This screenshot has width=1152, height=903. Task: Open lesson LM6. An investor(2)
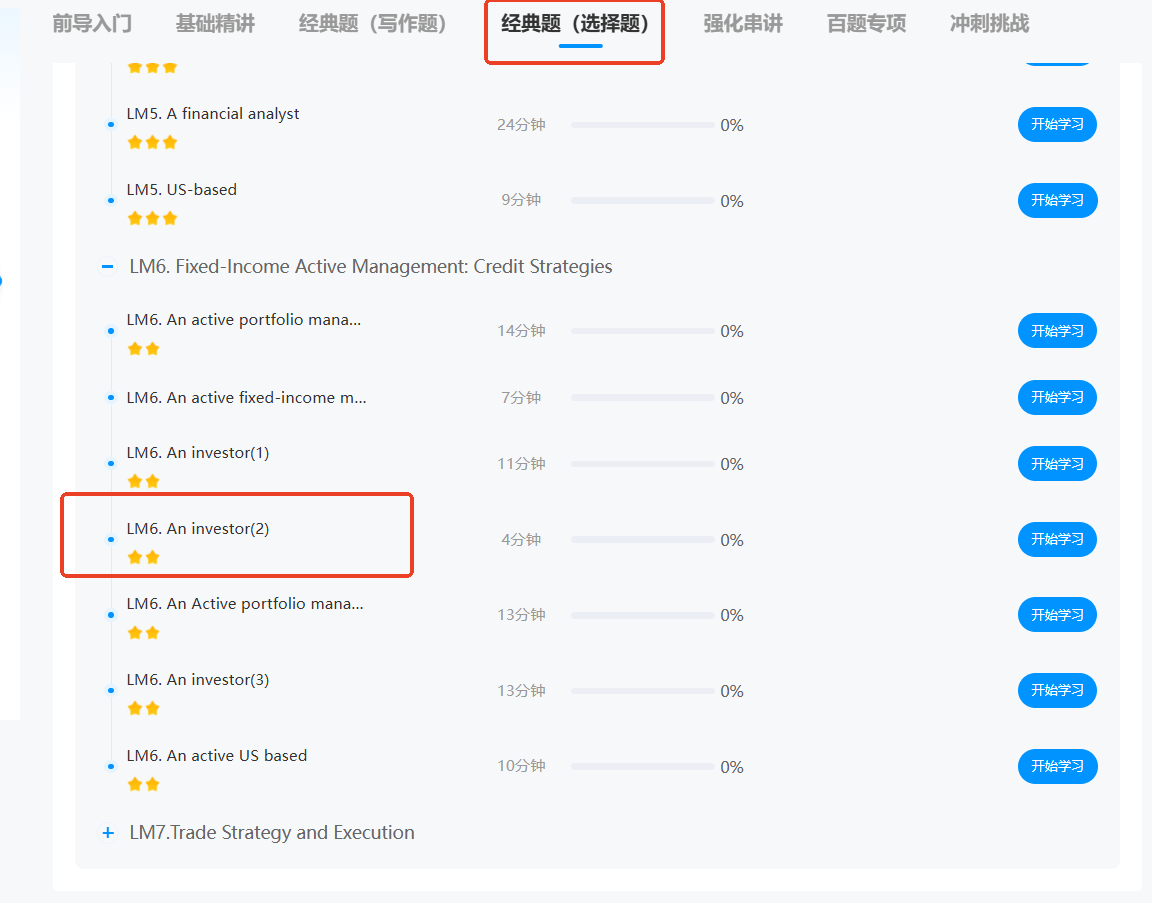coord(198,528)
